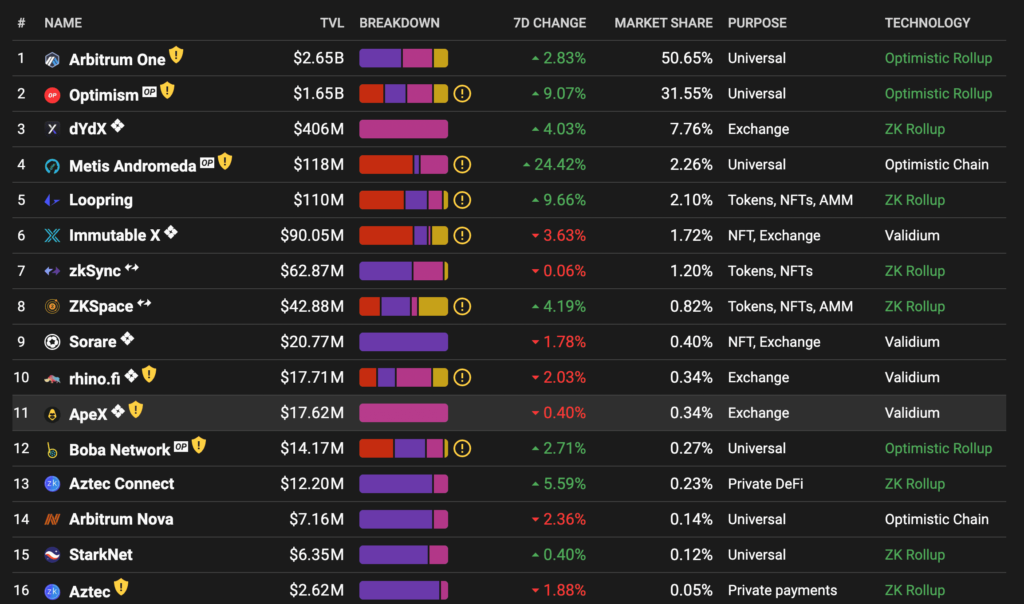Click the OP badge next to Boba Network
This screenshot has width=1024, height=604.
point(181,447)
